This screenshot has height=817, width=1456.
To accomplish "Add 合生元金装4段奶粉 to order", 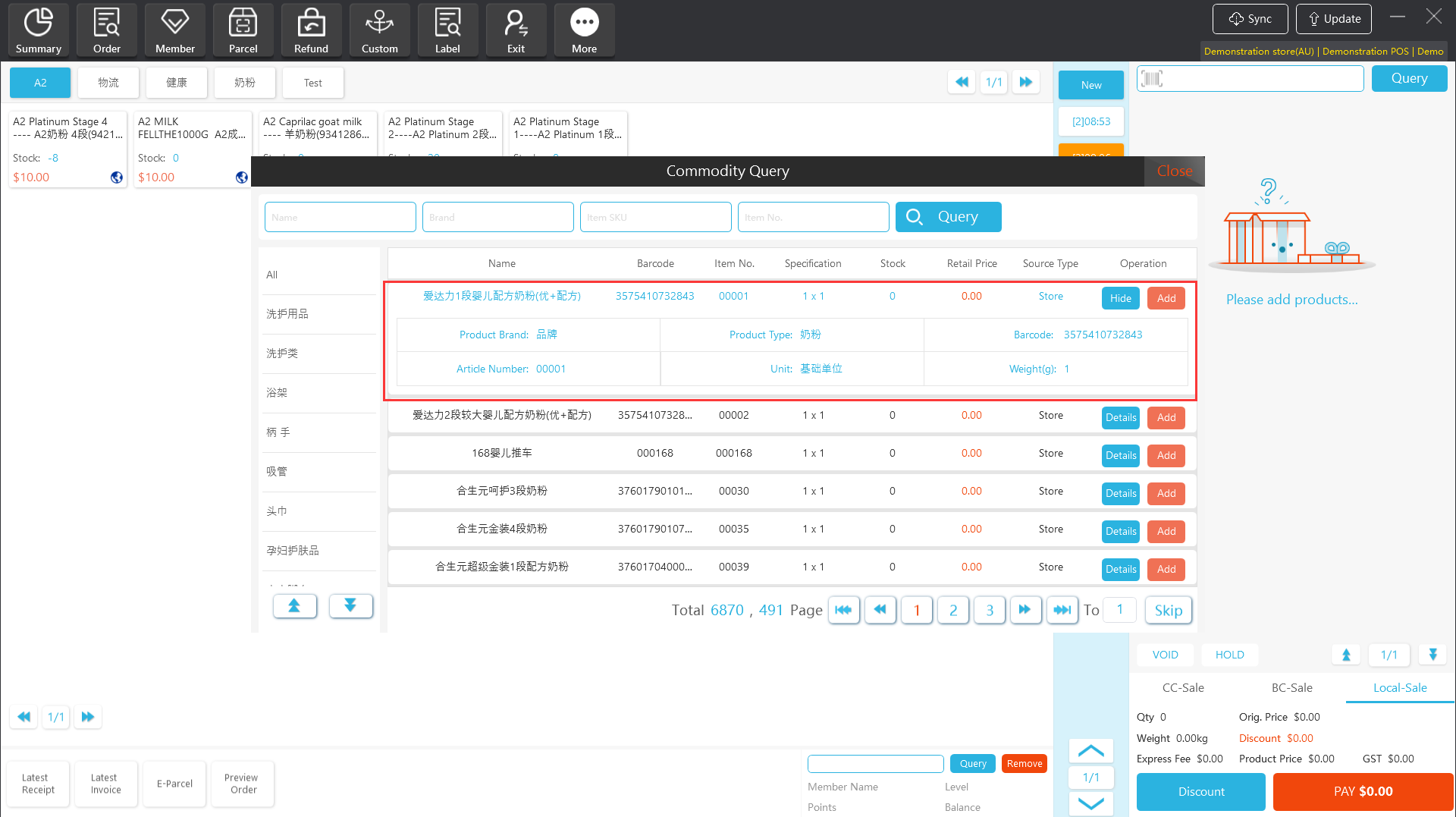I will click(x=1166, y=531).
